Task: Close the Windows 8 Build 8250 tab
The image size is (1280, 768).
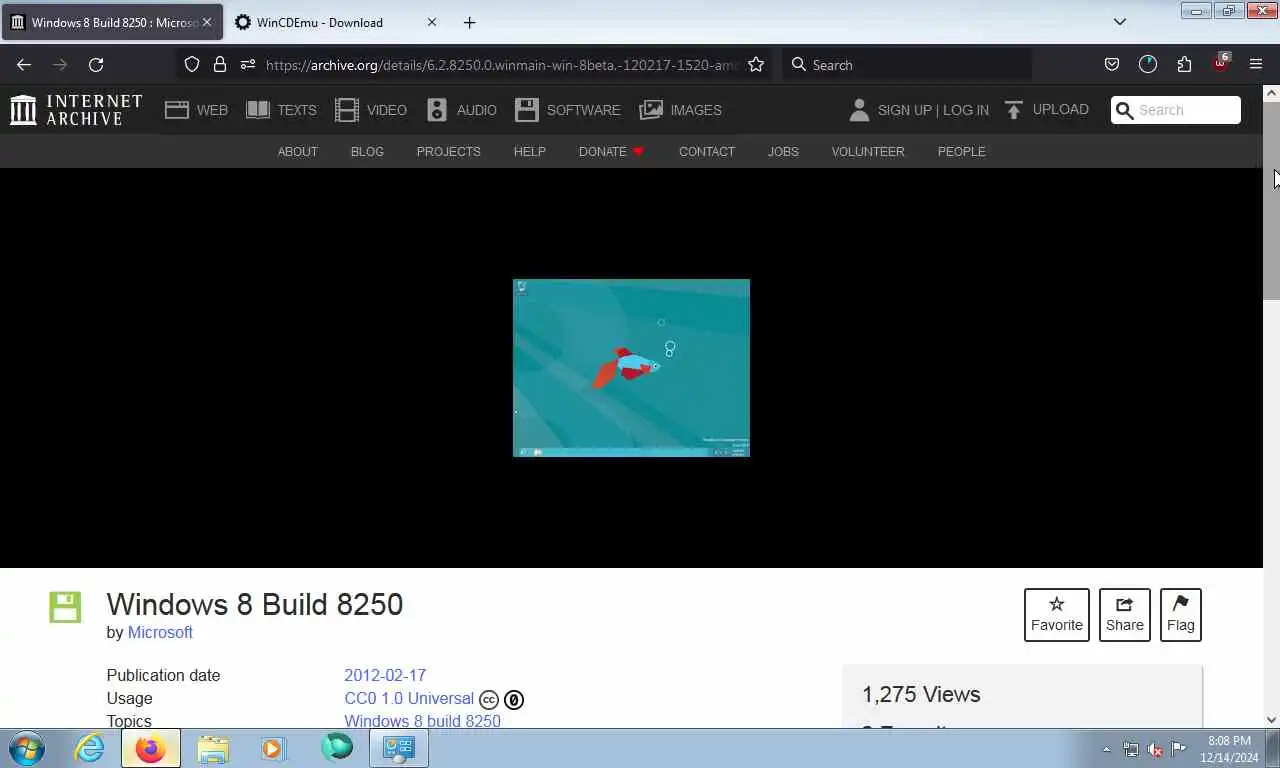Action: [207, 22]
